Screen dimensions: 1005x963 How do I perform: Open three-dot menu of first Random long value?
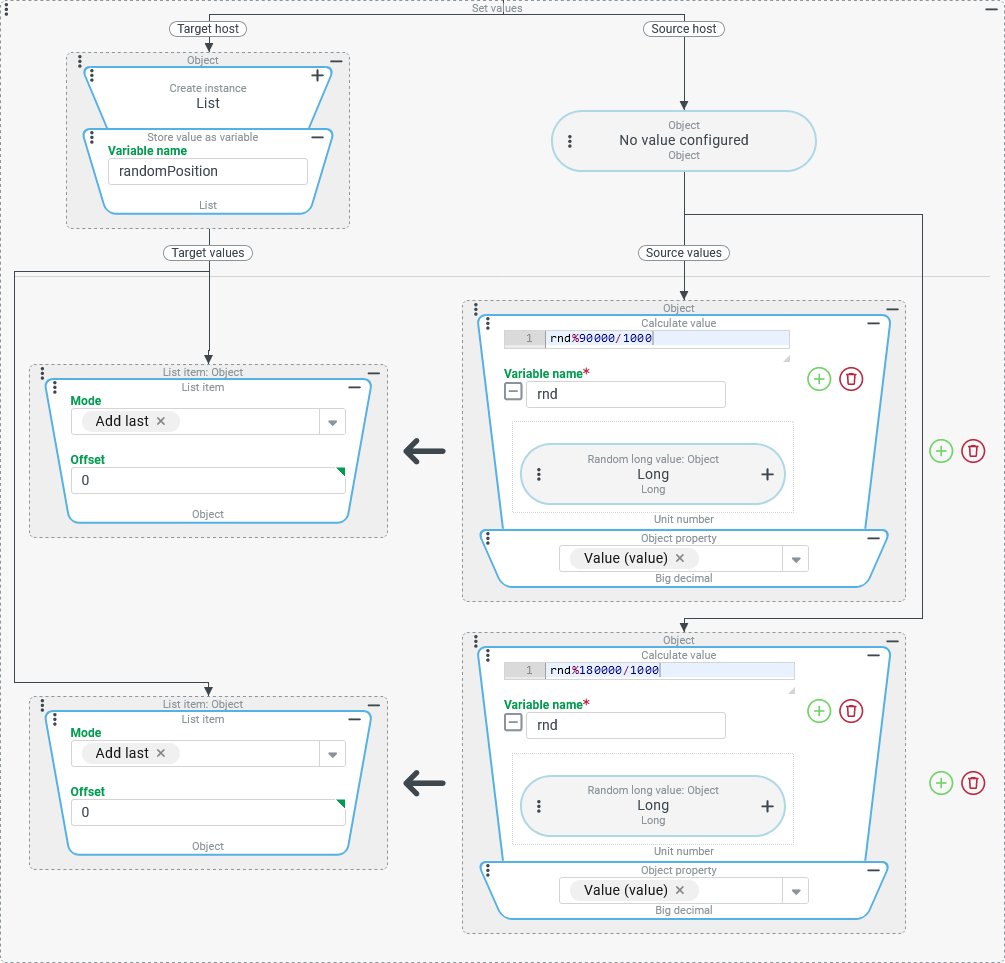click(x=538, y=474)
